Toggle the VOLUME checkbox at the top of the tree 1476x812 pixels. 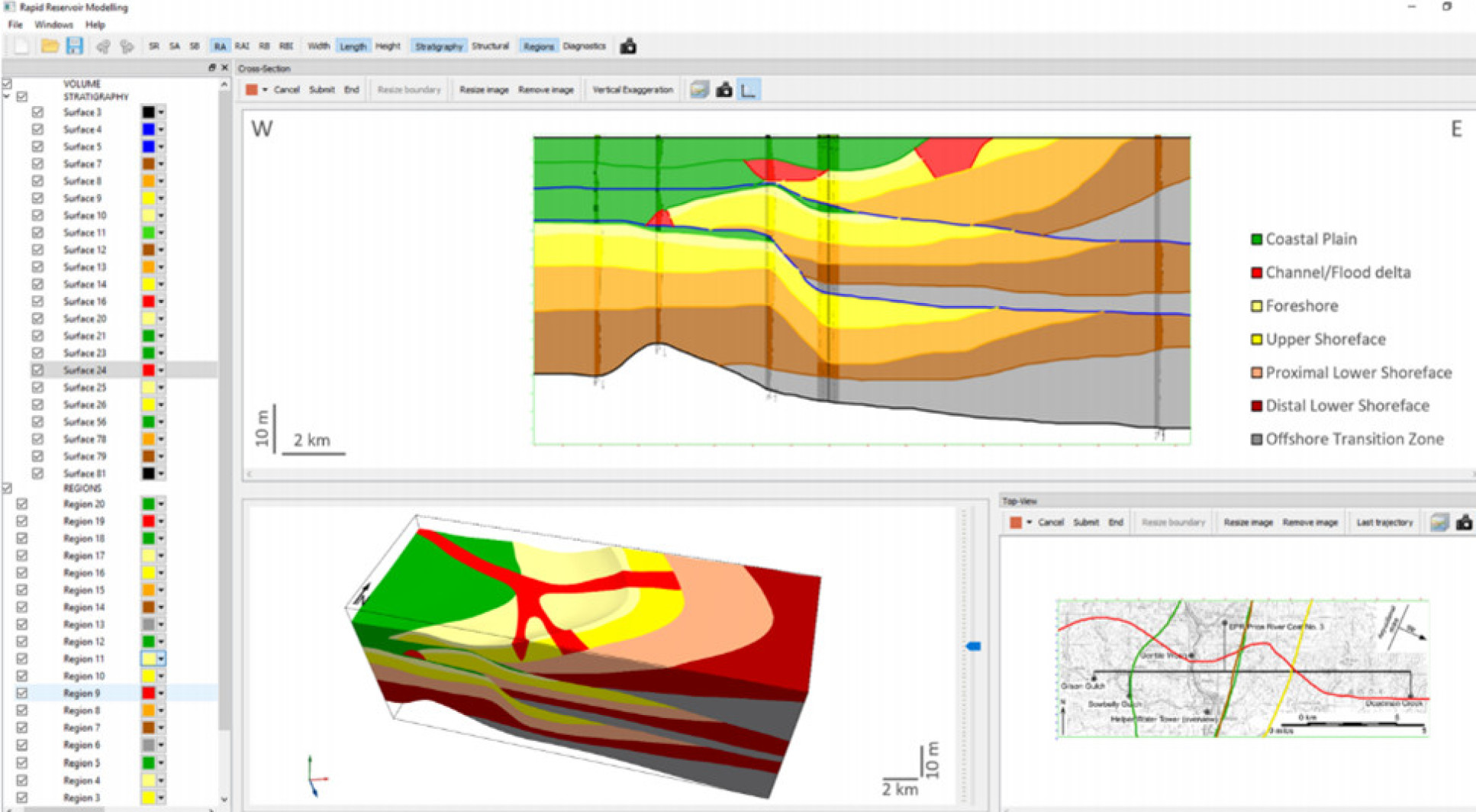click(x=8, y=84)
